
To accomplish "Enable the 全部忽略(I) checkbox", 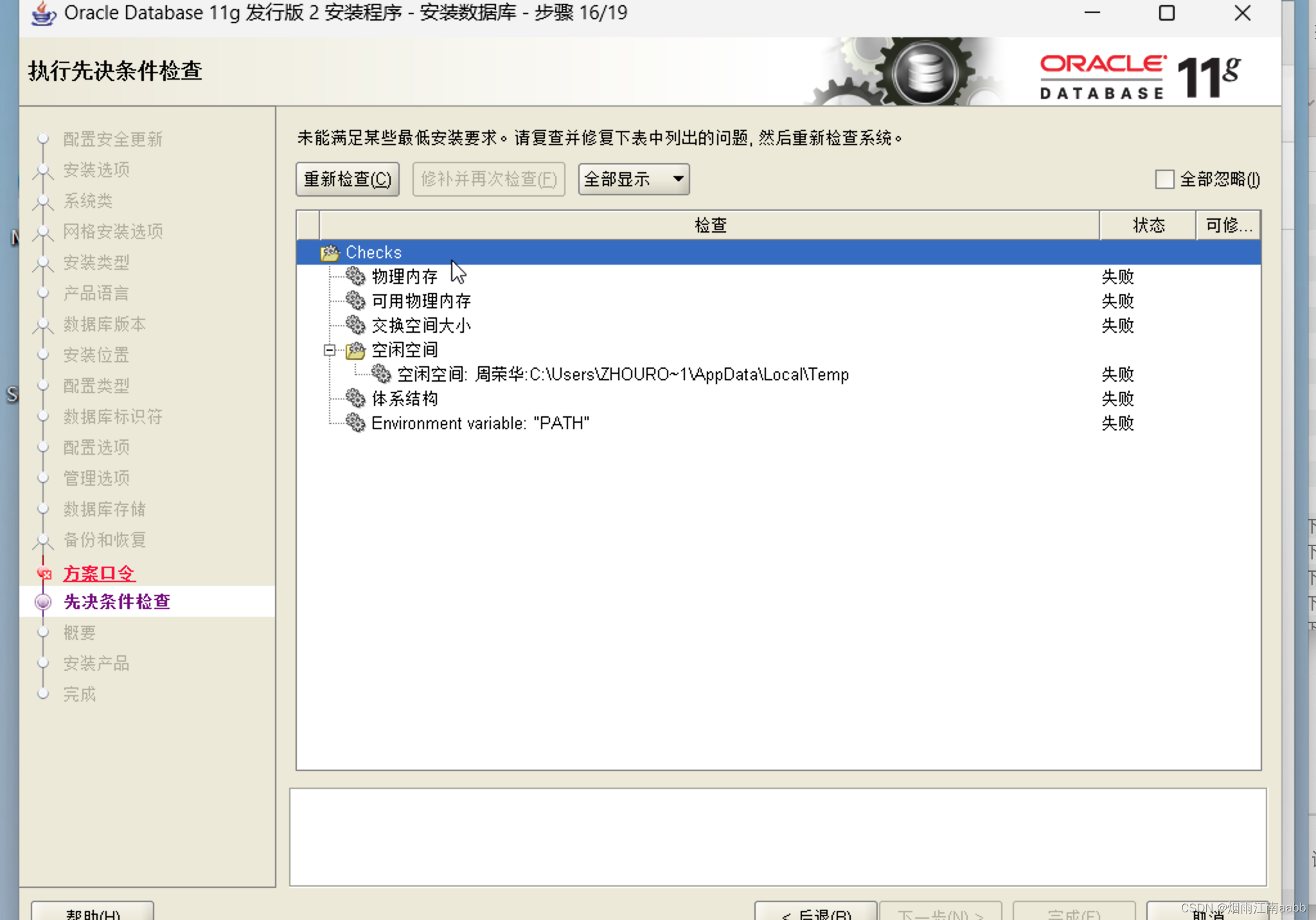I will pyautogui.click(x=1164, y=180).
